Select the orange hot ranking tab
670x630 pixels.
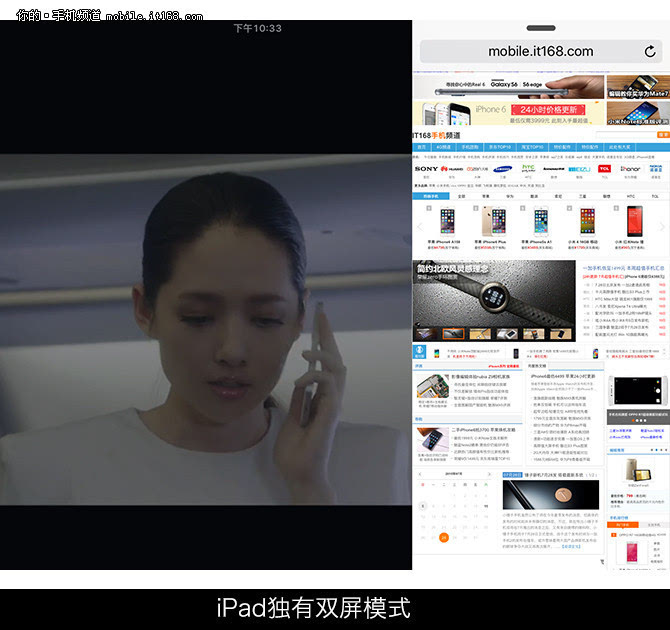tap(623, 524)
